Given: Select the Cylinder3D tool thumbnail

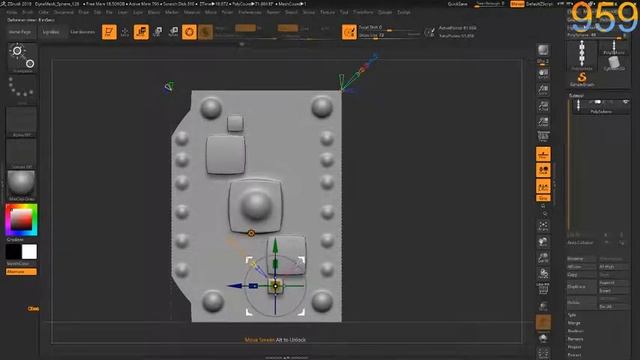Looking at the screenshot, I should pos(614,64).
